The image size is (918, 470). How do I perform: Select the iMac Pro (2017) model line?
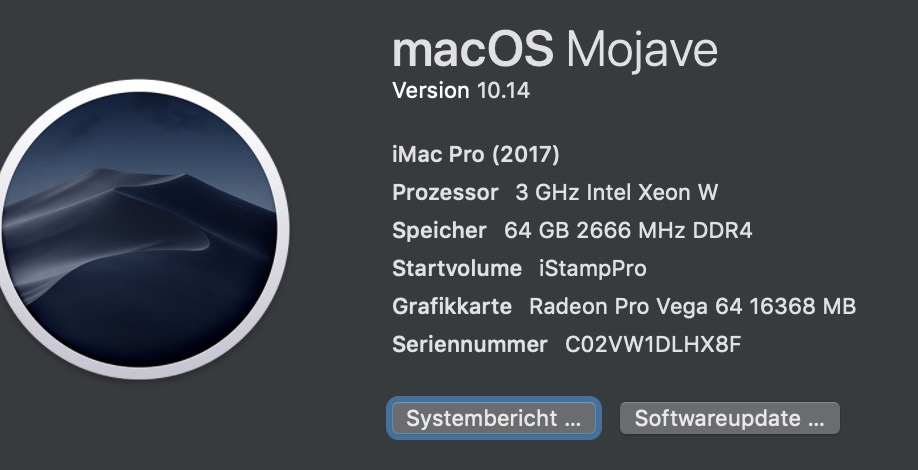pos(476,155)
